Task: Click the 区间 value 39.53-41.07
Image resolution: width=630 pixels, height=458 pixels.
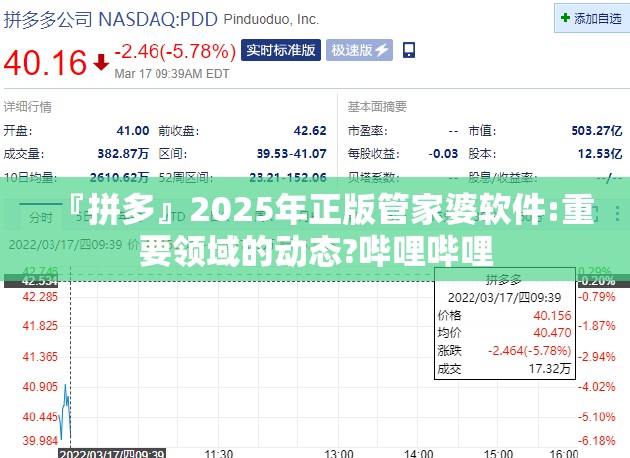Action: pyautogui.click(x=291, y=153)
